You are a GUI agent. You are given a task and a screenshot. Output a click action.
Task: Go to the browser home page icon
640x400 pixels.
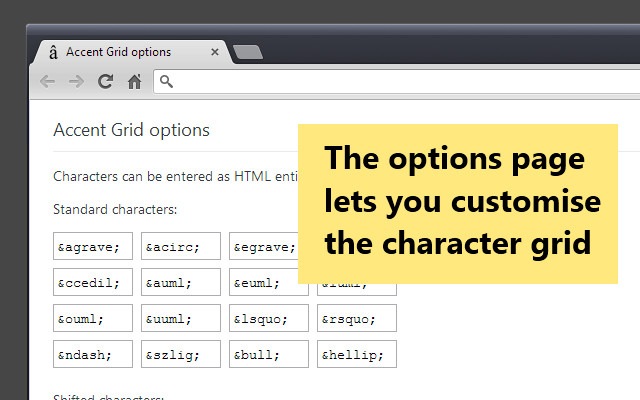coord(134,82)
